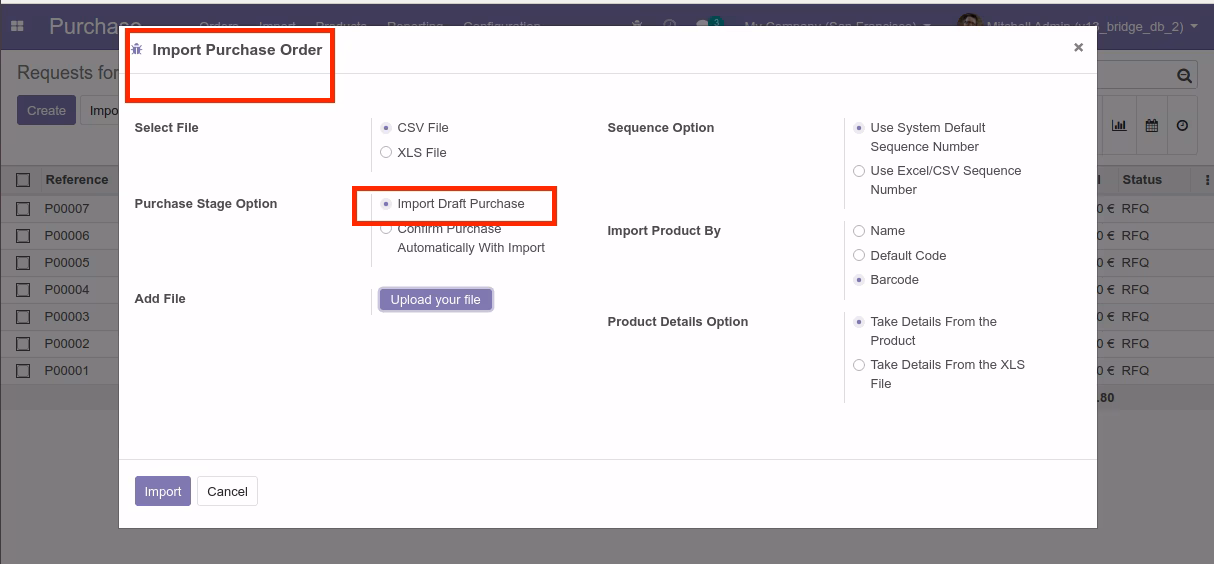Click Mitchell Admin user avatar
The width and height of the screenshot is (1214, 564).
[x=968, y=26]
